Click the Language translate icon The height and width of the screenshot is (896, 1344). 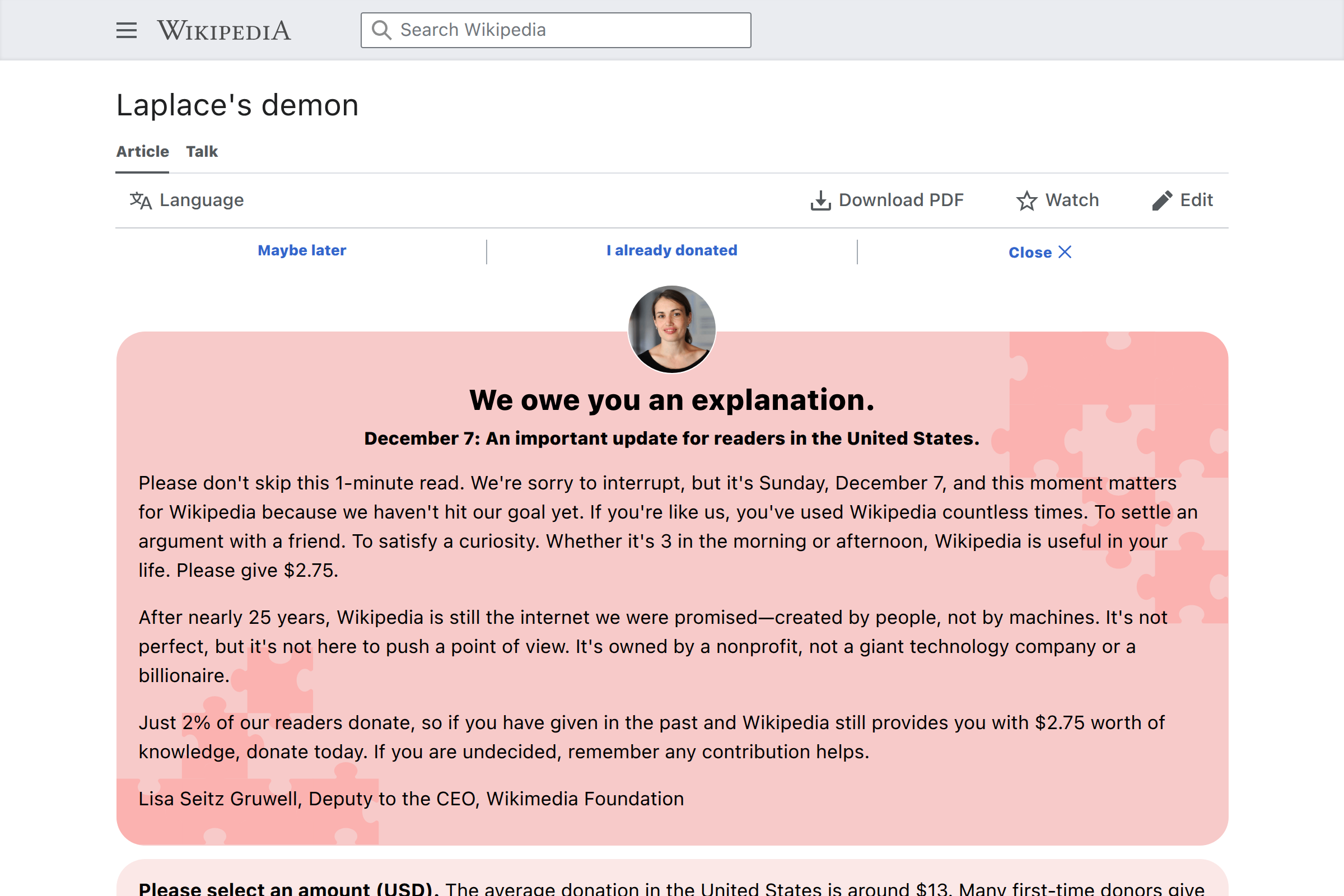coord(141,200)
